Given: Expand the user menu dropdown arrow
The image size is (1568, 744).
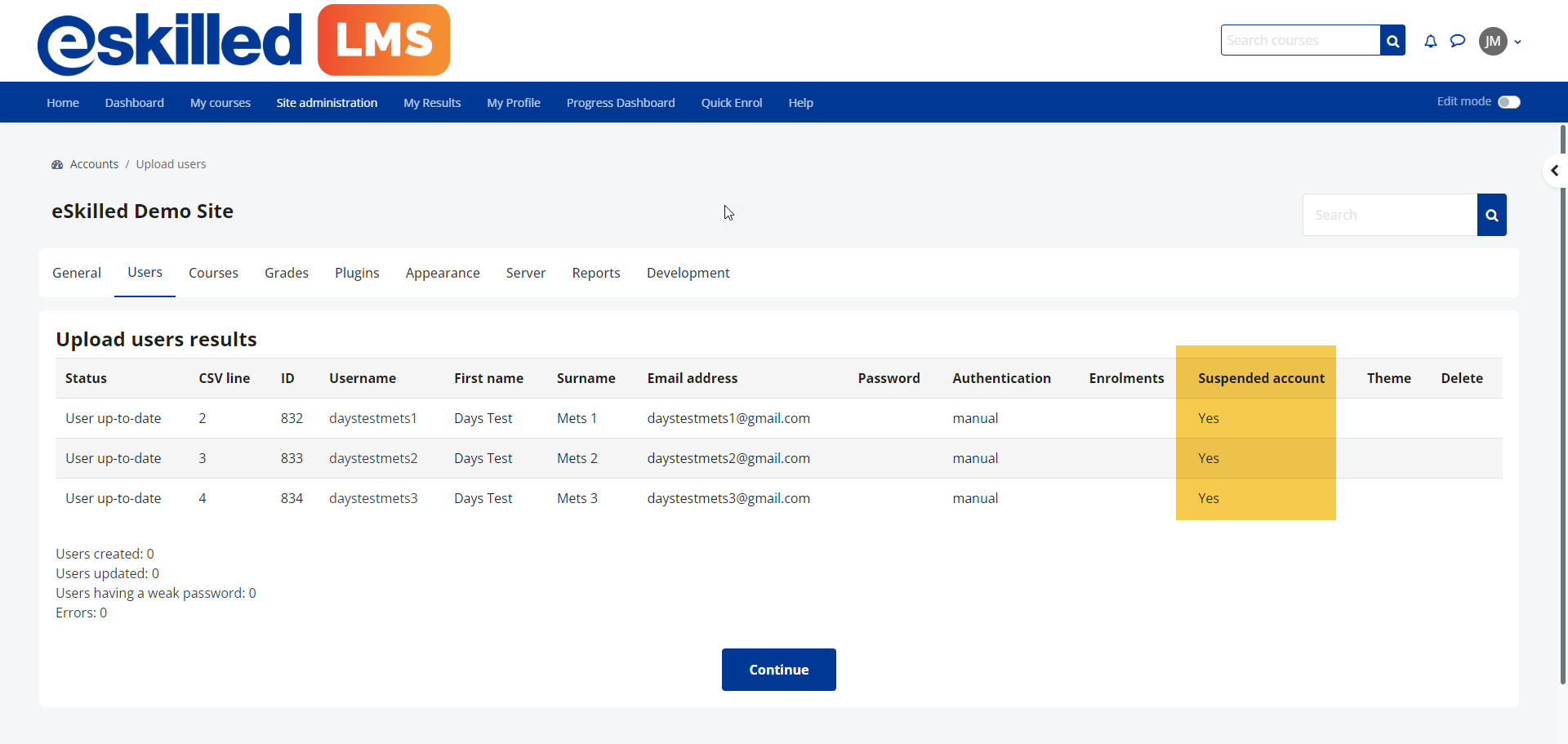Looking at the screenshot, I should (x=1517, y=42).
